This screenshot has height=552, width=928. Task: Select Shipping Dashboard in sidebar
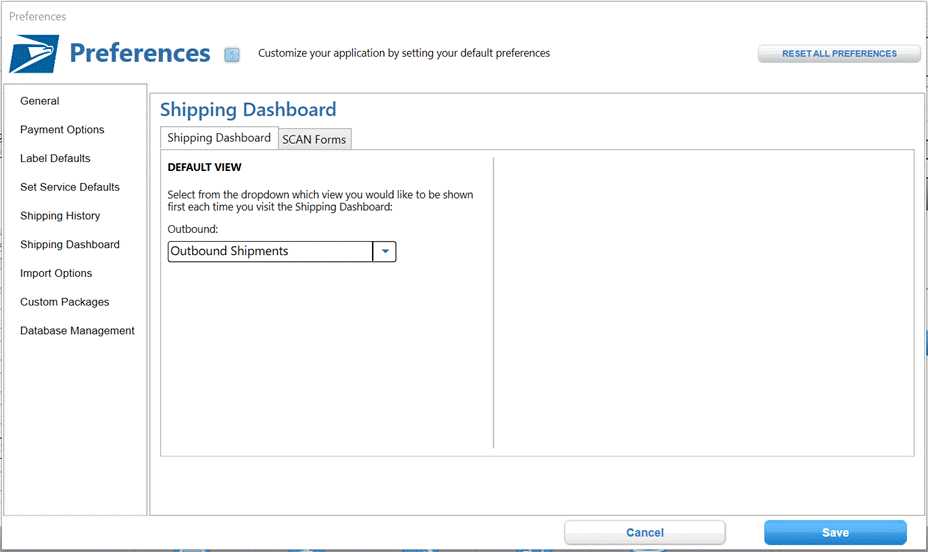tap(70, 244)
